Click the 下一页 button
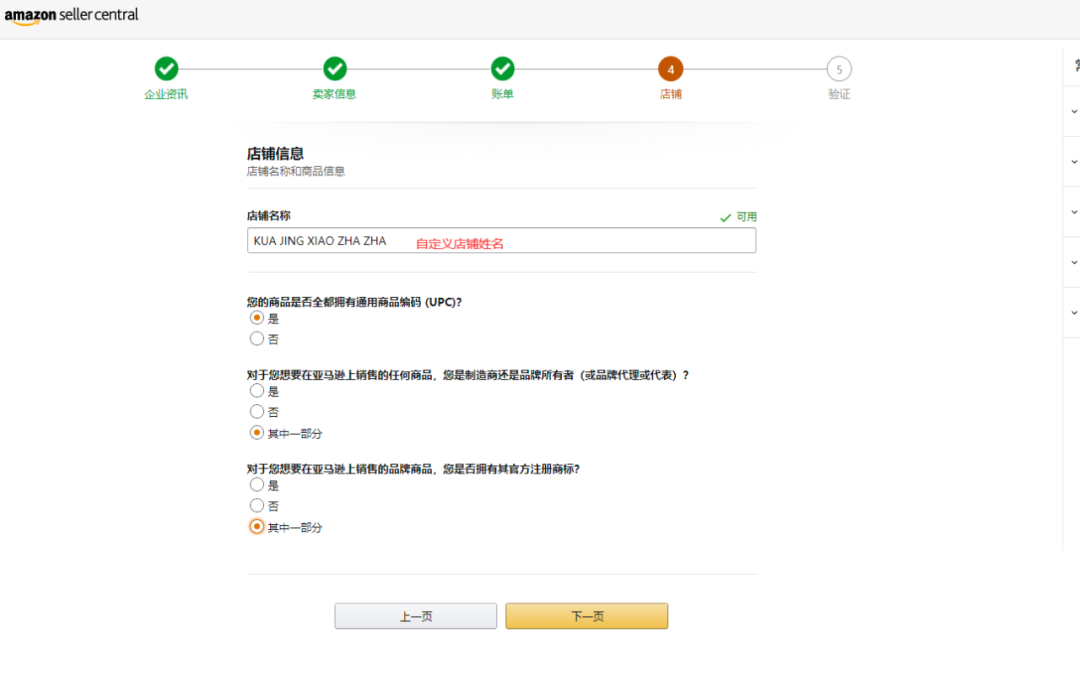 point(586,616)
